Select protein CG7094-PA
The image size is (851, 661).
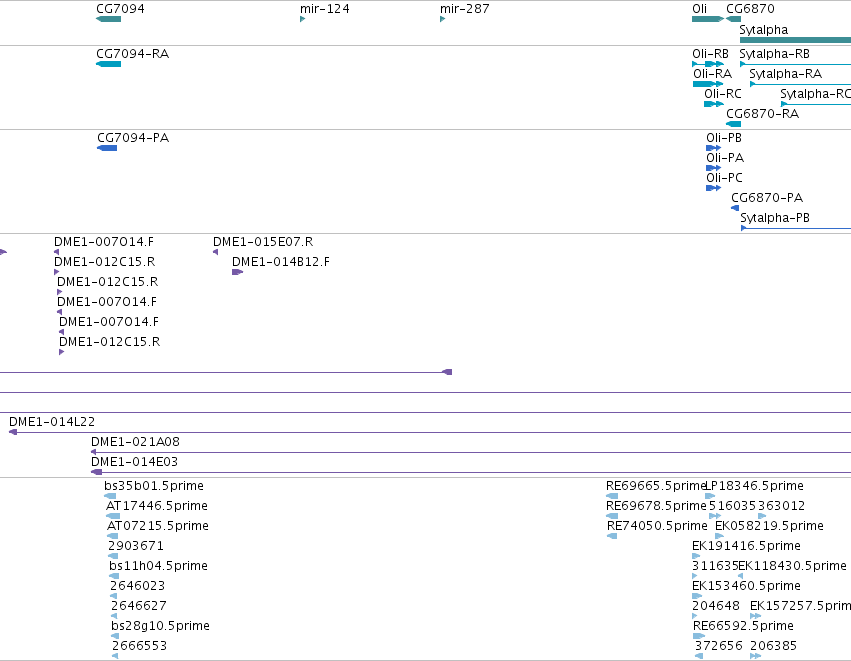click(107, 148)
